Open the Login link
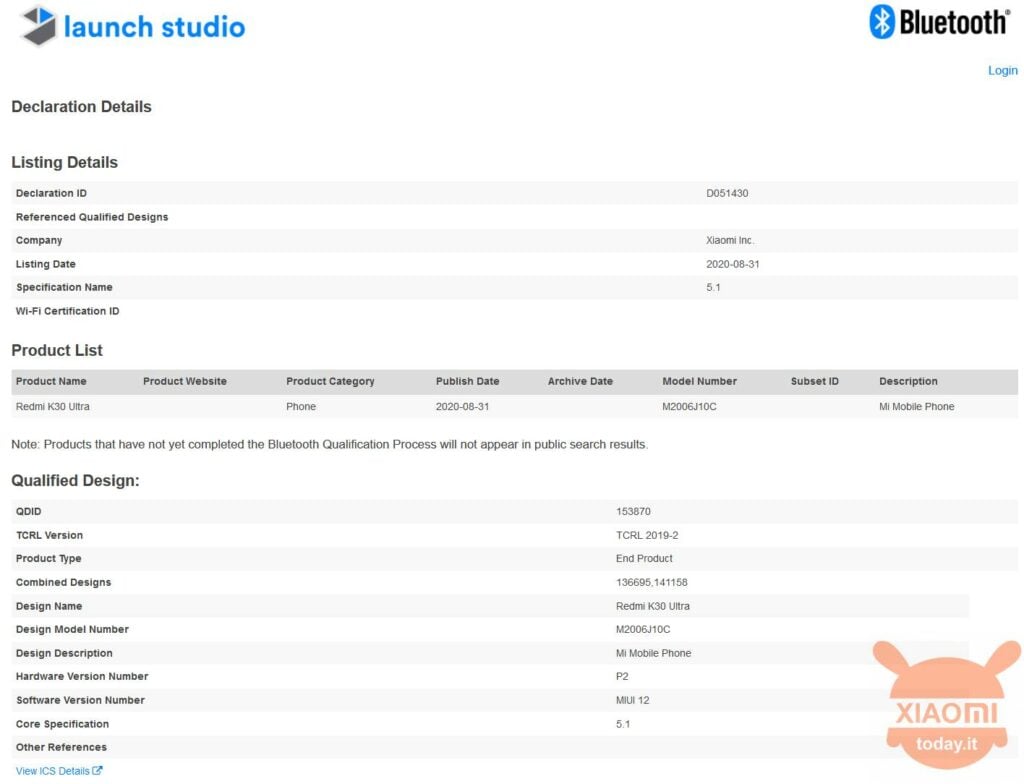This screenshot has width=1024, height=784. [x=1002, y=70]
